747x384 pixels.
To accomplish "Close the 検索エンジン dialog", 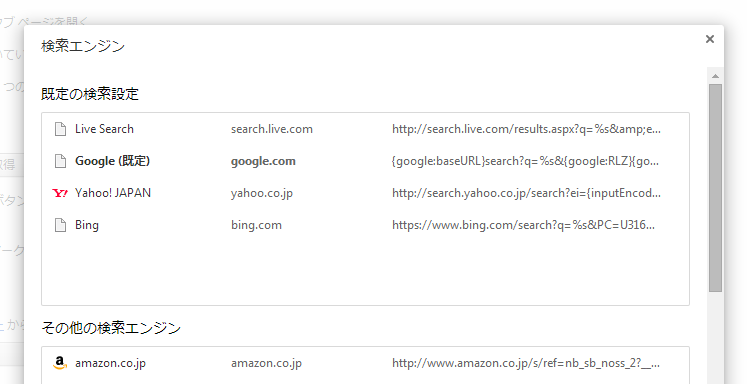I will coord(710,39).
